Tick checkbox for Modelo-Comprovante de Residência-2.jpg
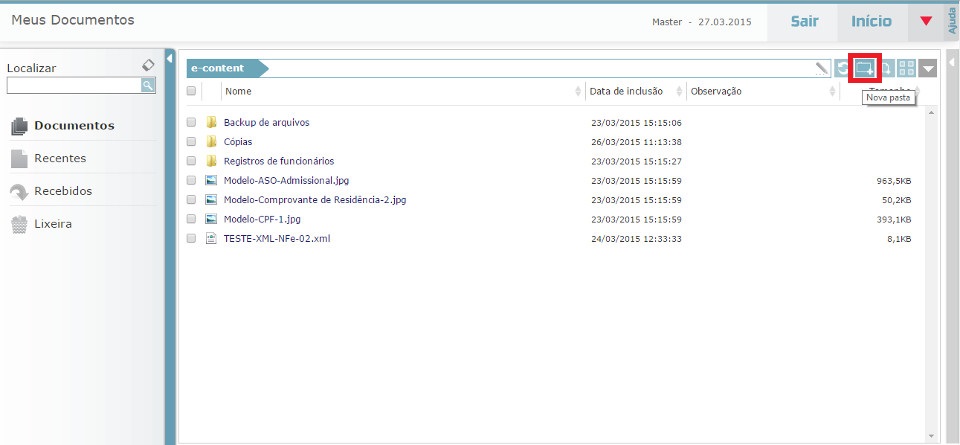960x445 pixels. point(191,200)
